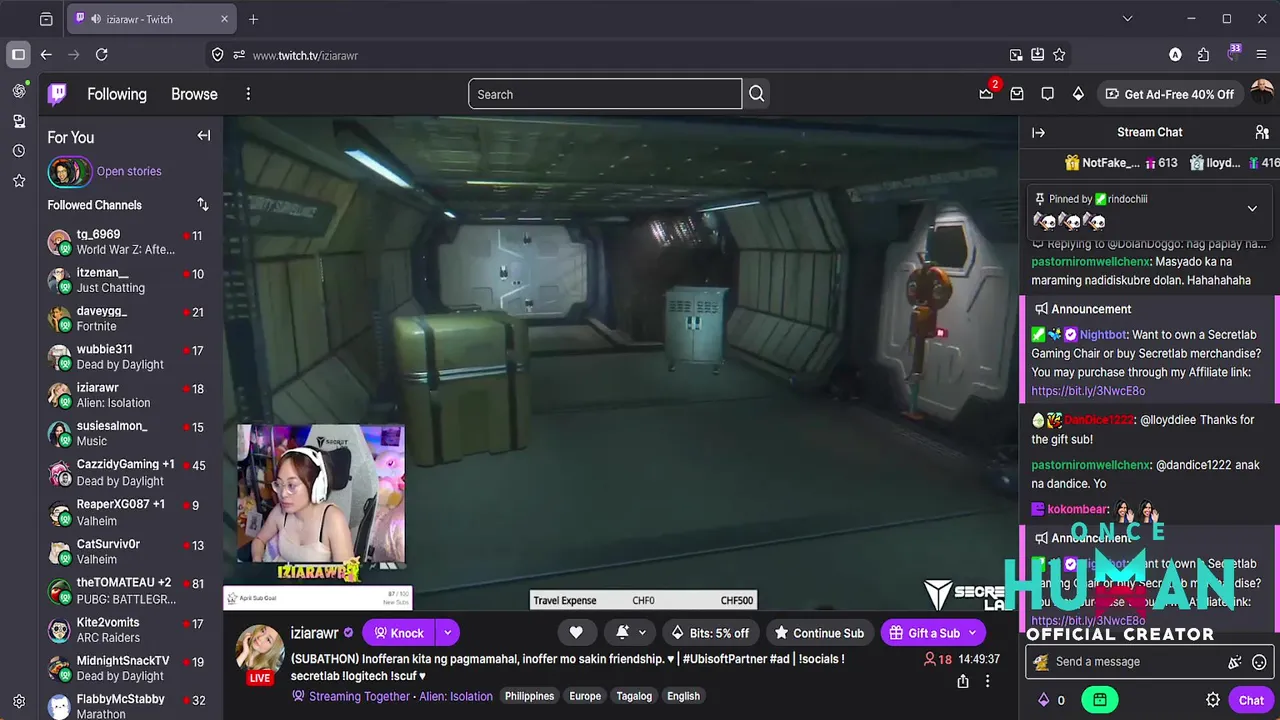
Task: Click the search magnifier button
Action: point(757,94)
